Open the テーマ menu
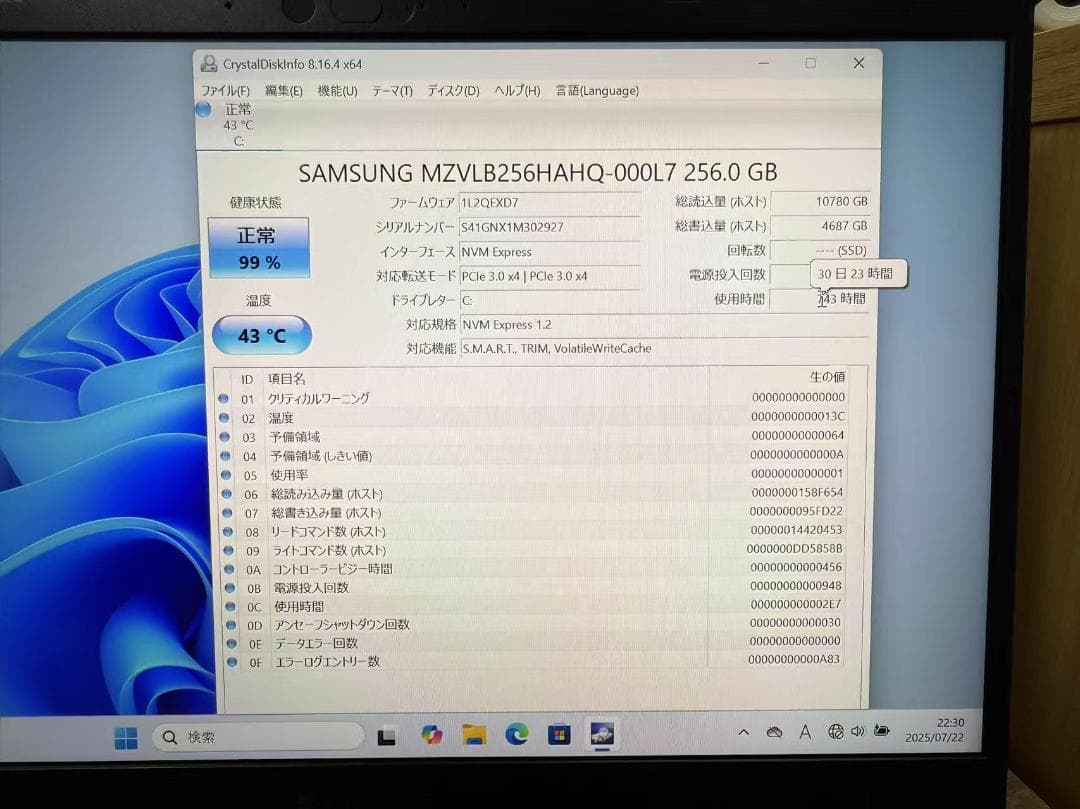 coord(390,90)
